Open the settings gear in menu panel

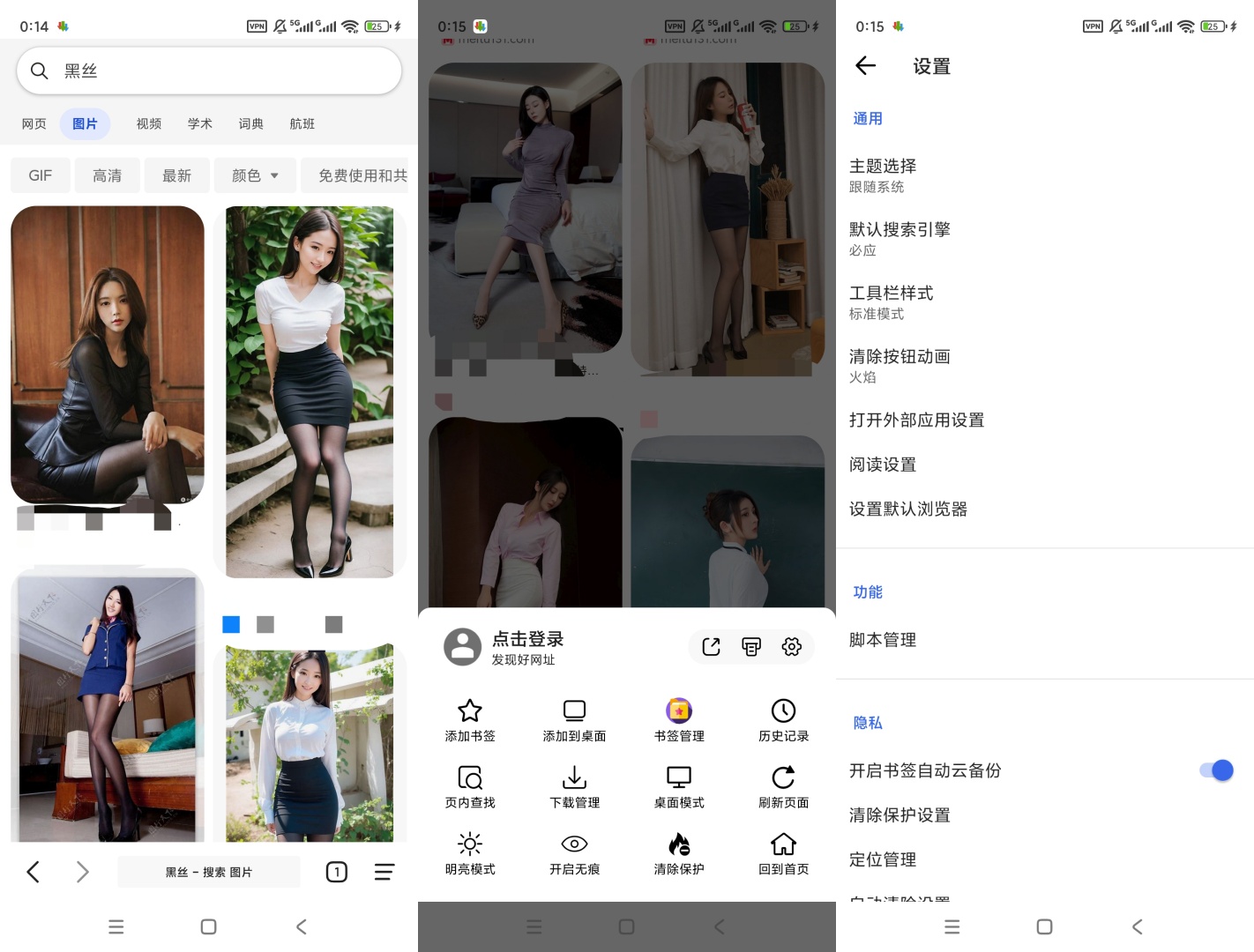click(x=792, y=647)
